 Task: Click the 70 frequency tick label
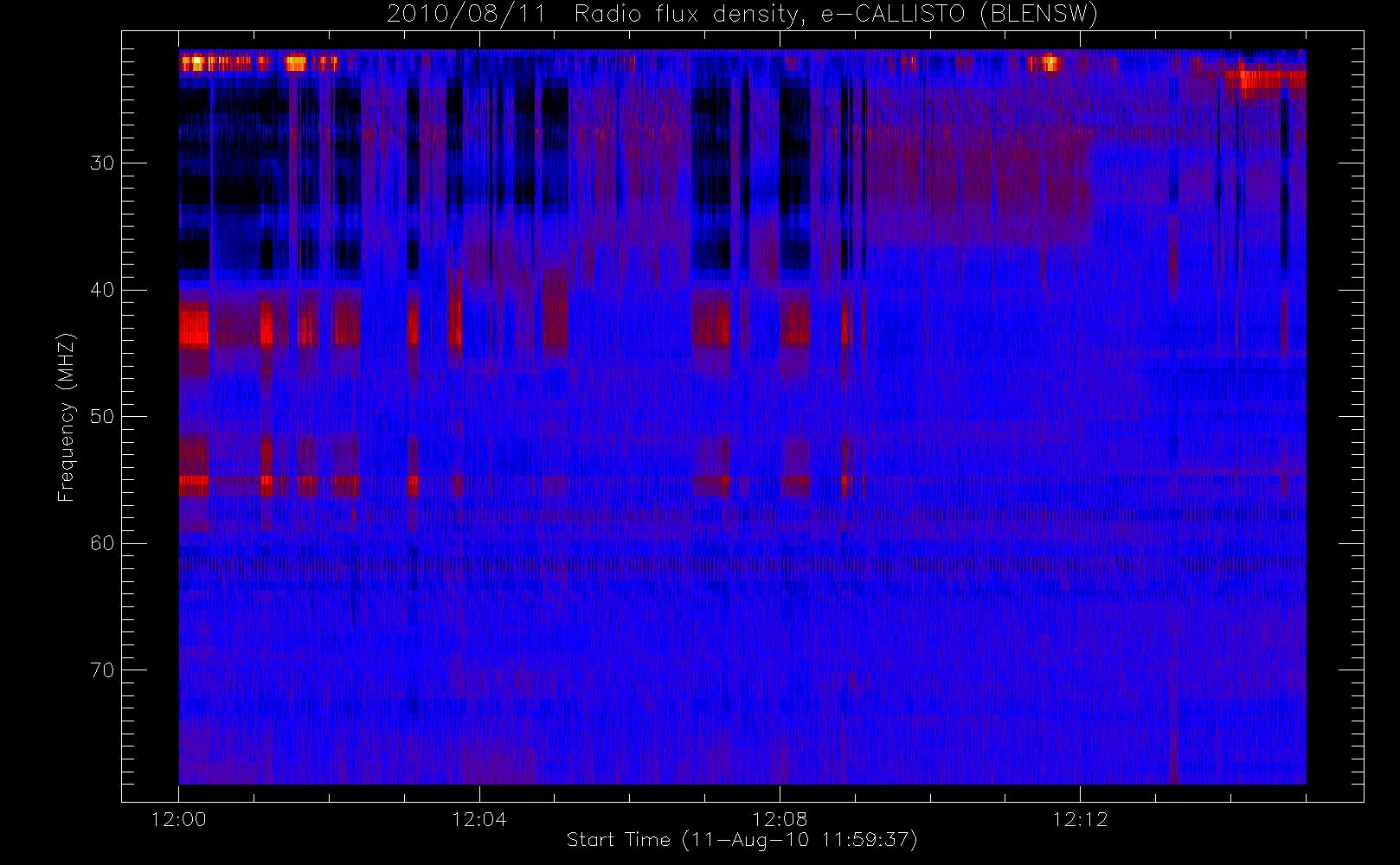pyautogui.click(x=102, y=670)
